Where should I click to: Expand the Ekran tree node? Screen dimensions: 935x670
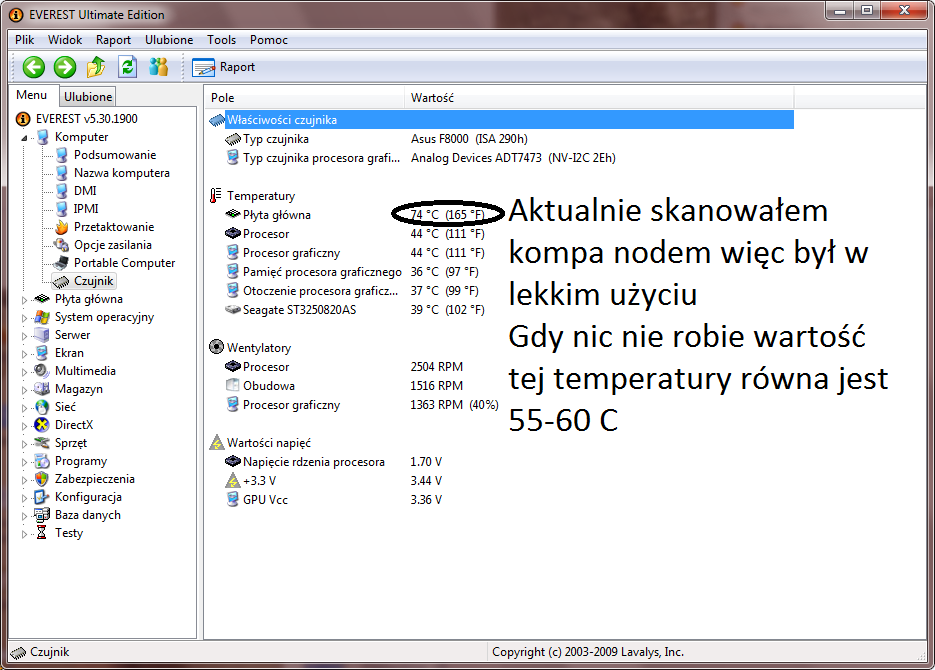(24, 353)
